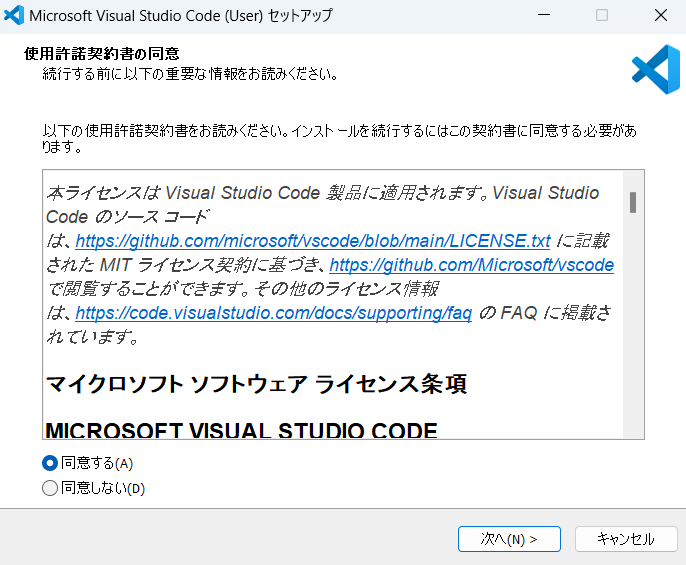
Task: Click the マイクロソフト ソフトウェア ライセンス条項 heading
Action: pos(256,384)
